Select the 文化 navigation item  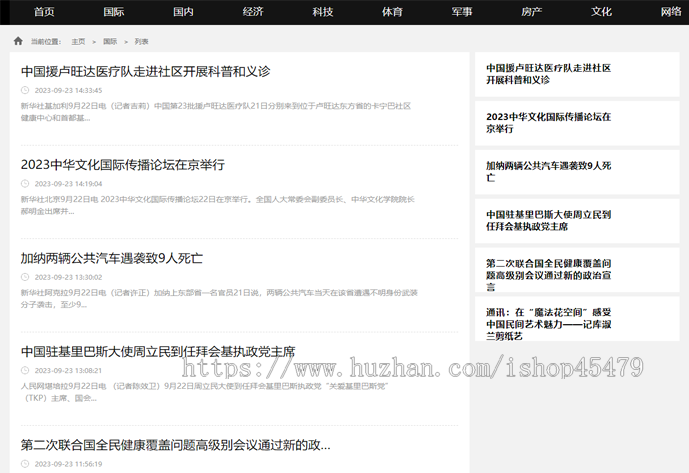click(x=602, y=12)
